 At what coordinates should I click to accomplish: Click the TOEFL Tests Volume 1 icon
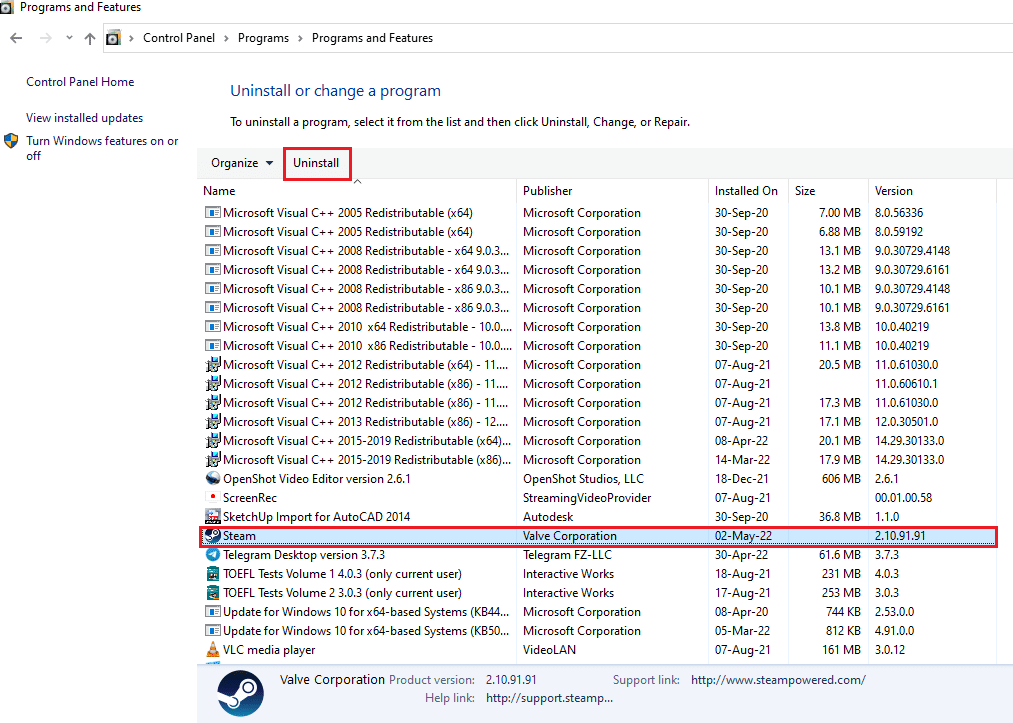coord(213,574)
